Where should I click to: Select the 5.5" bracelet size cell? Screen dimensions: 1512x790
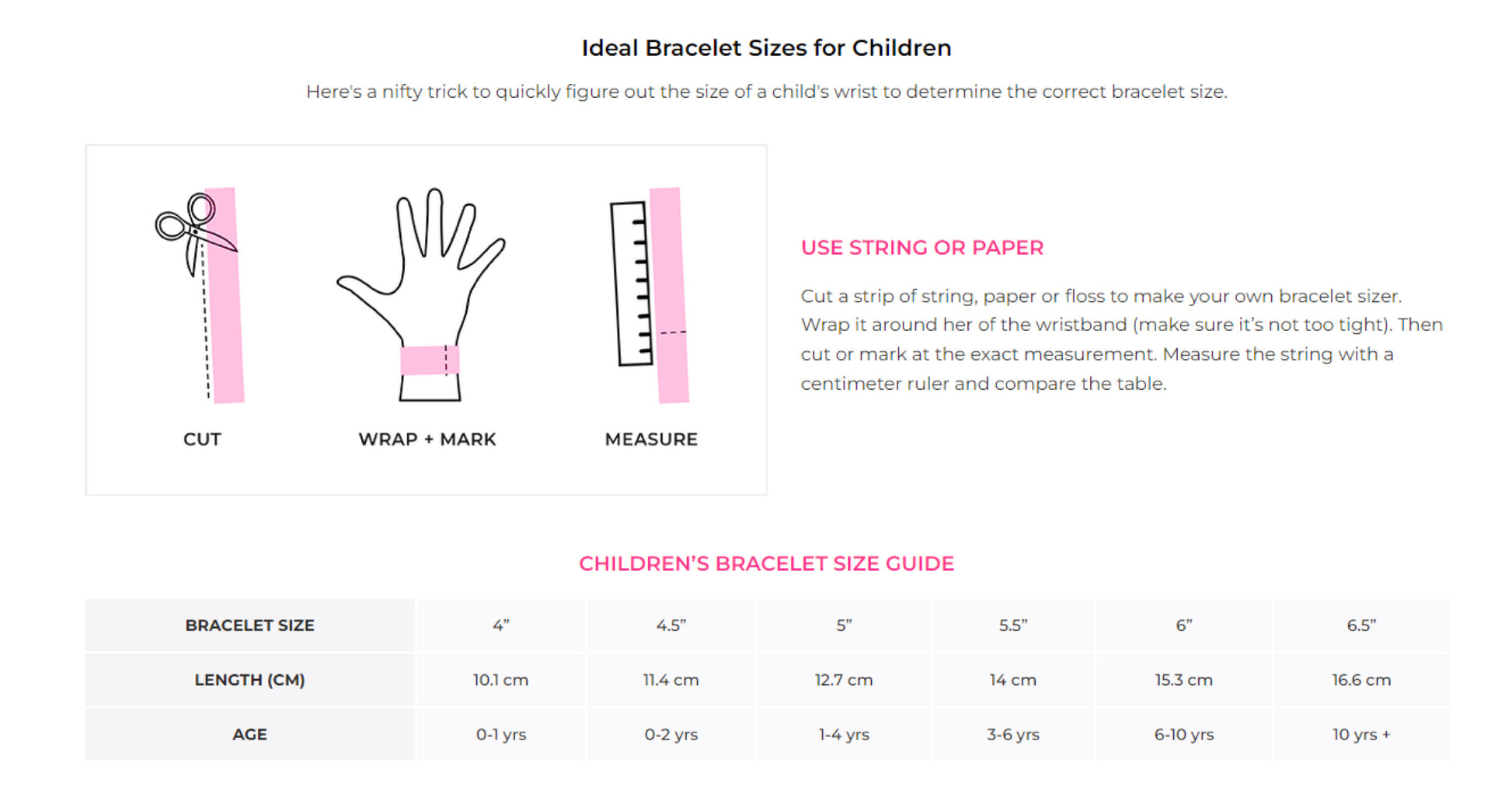click(x=1013, y=625)
